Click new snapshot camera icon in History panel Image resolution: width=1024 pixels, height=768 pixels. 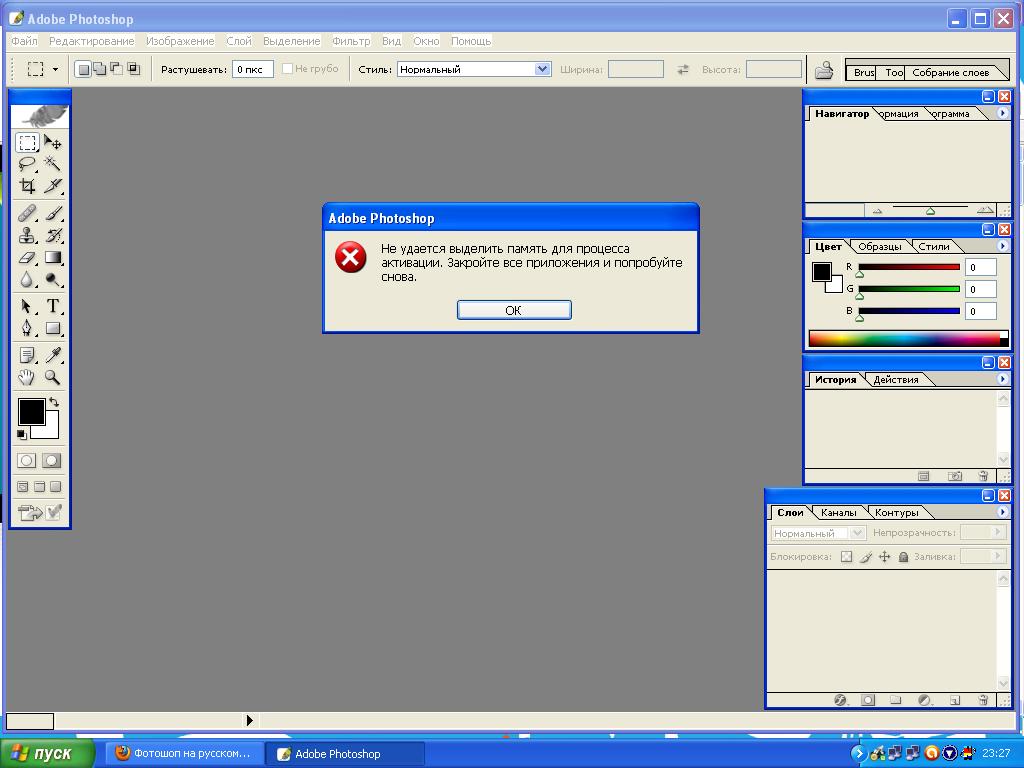click(x=955, y=476)
